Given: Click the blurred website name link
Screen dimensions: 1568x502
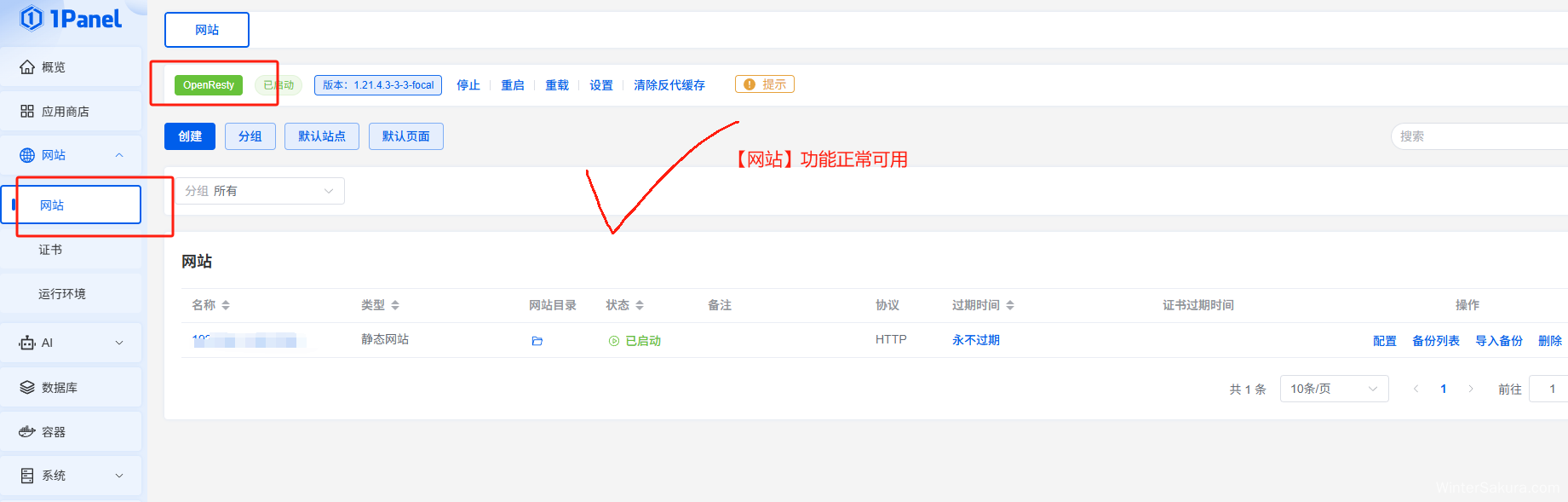Looking at the screenshot, I should 249,341.
